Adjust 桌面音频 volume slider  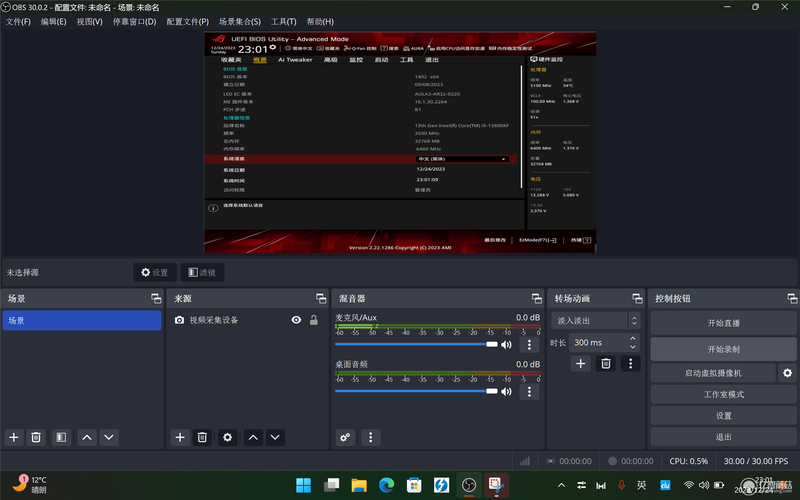point(416,391)
